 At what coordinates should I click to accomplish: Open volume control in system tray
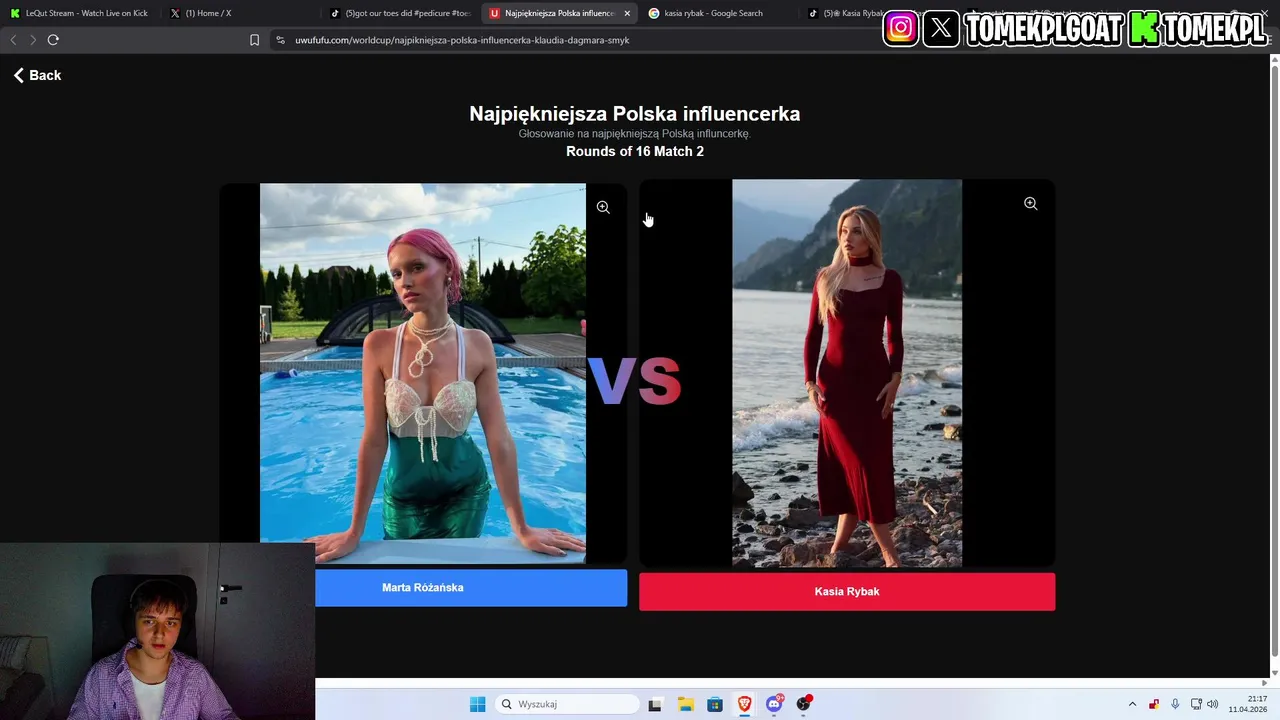(1213, 704)
